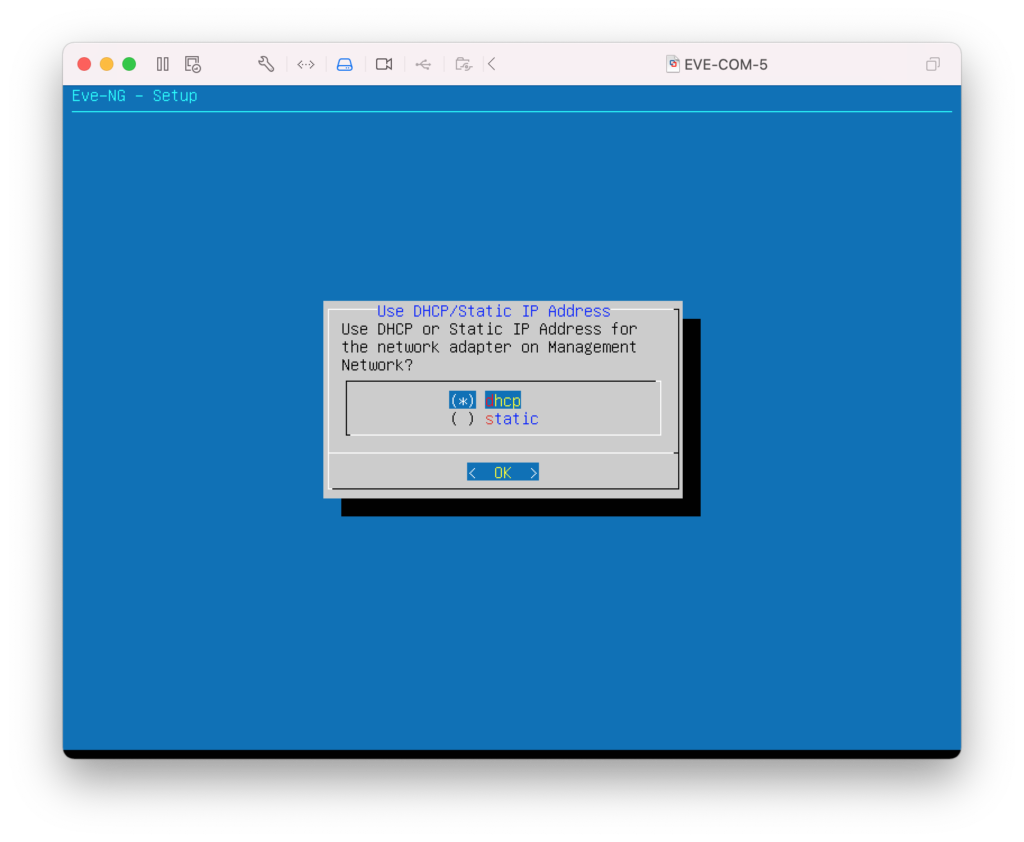Viewport: 1024px width, 842px height.
Task: Minimize the EVE-COM-5 window
Action: point(106,64)
